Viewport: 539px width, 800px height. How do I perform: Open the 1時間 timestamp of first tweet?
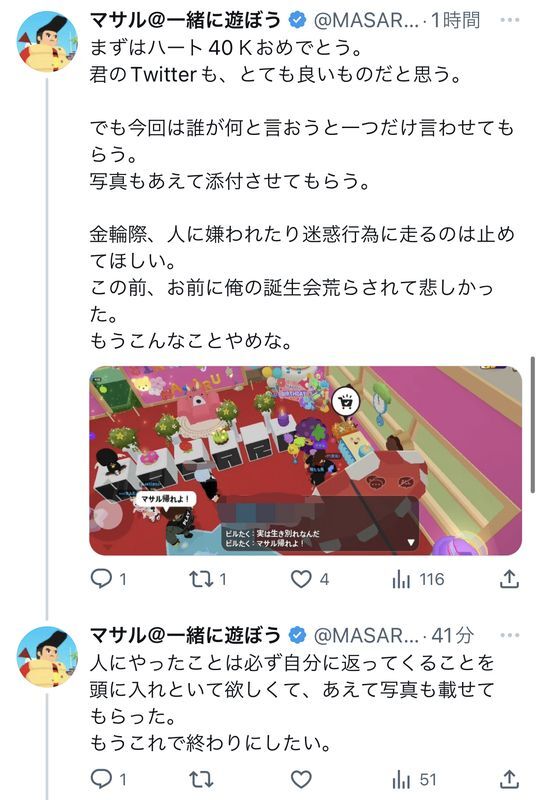click(456, 20)
